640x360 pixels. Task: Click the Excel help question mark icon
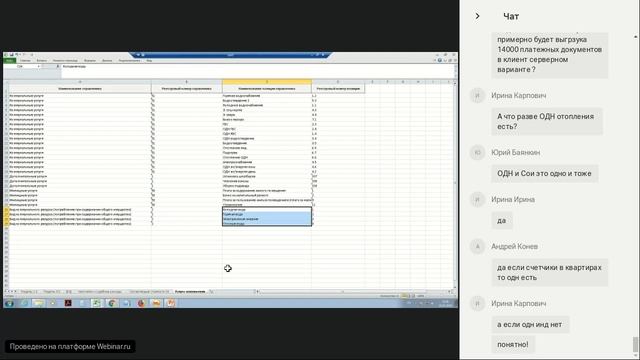coord(440,60)
